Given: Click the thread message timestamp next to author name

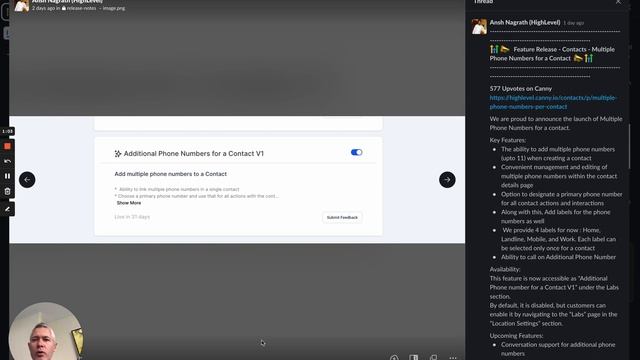Looking at the screenshot, I should (573, 23).
